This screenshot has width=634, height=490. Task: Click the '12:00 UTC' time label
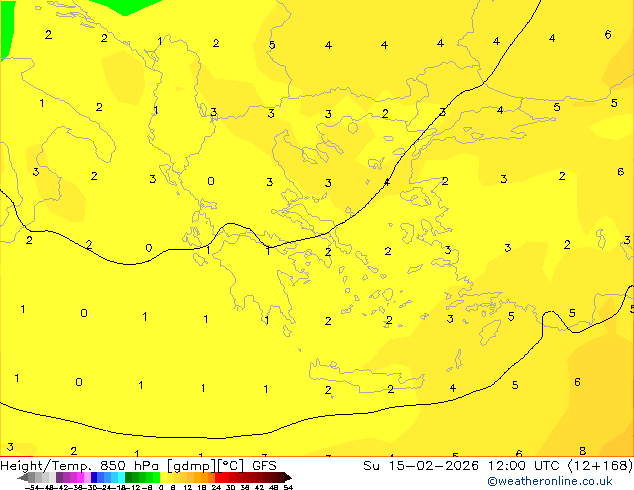(x=526, y=466)
